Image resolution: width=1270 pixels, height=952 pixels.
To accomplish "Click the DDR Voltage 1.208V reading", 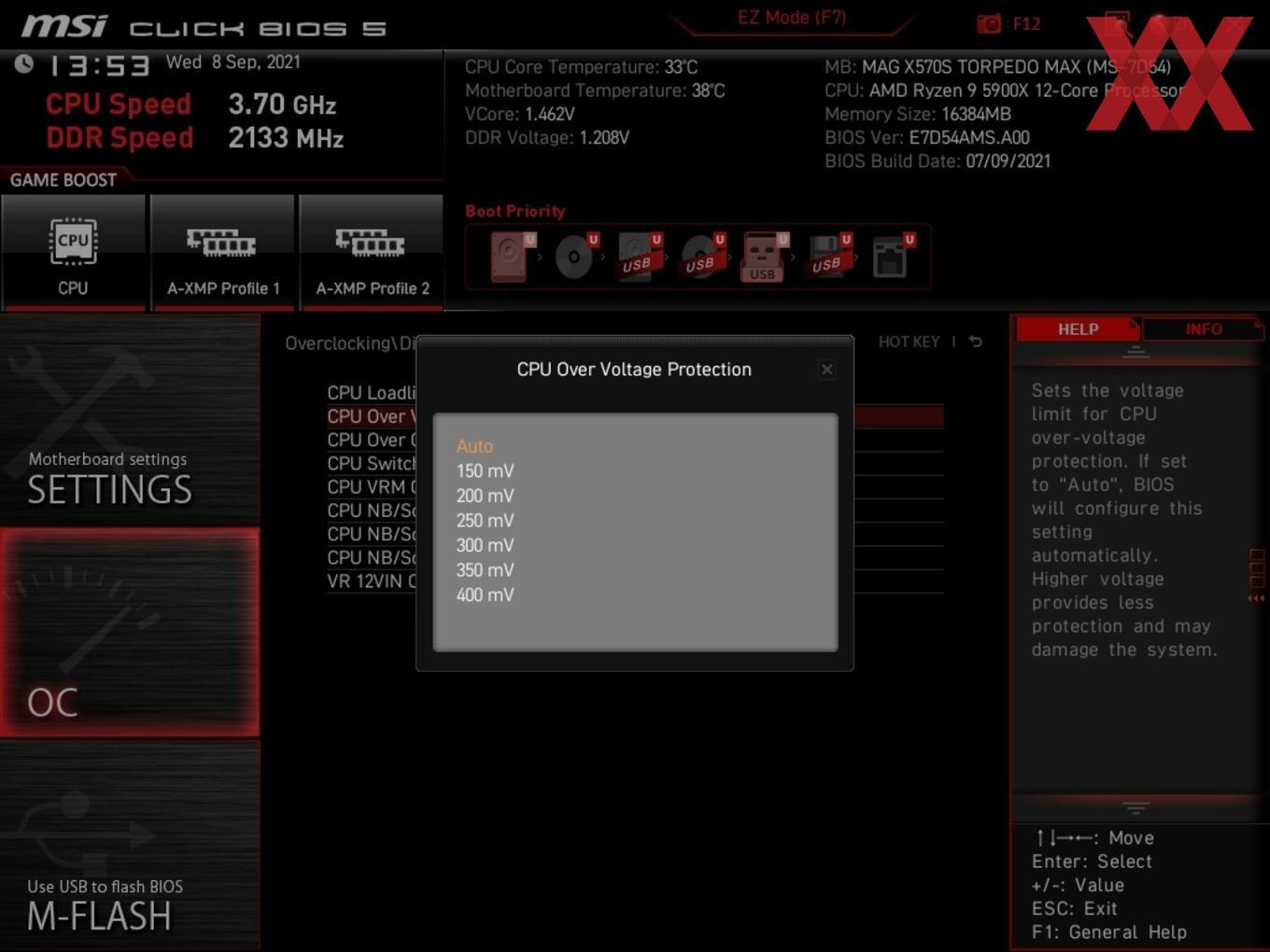I will point(547,137).
